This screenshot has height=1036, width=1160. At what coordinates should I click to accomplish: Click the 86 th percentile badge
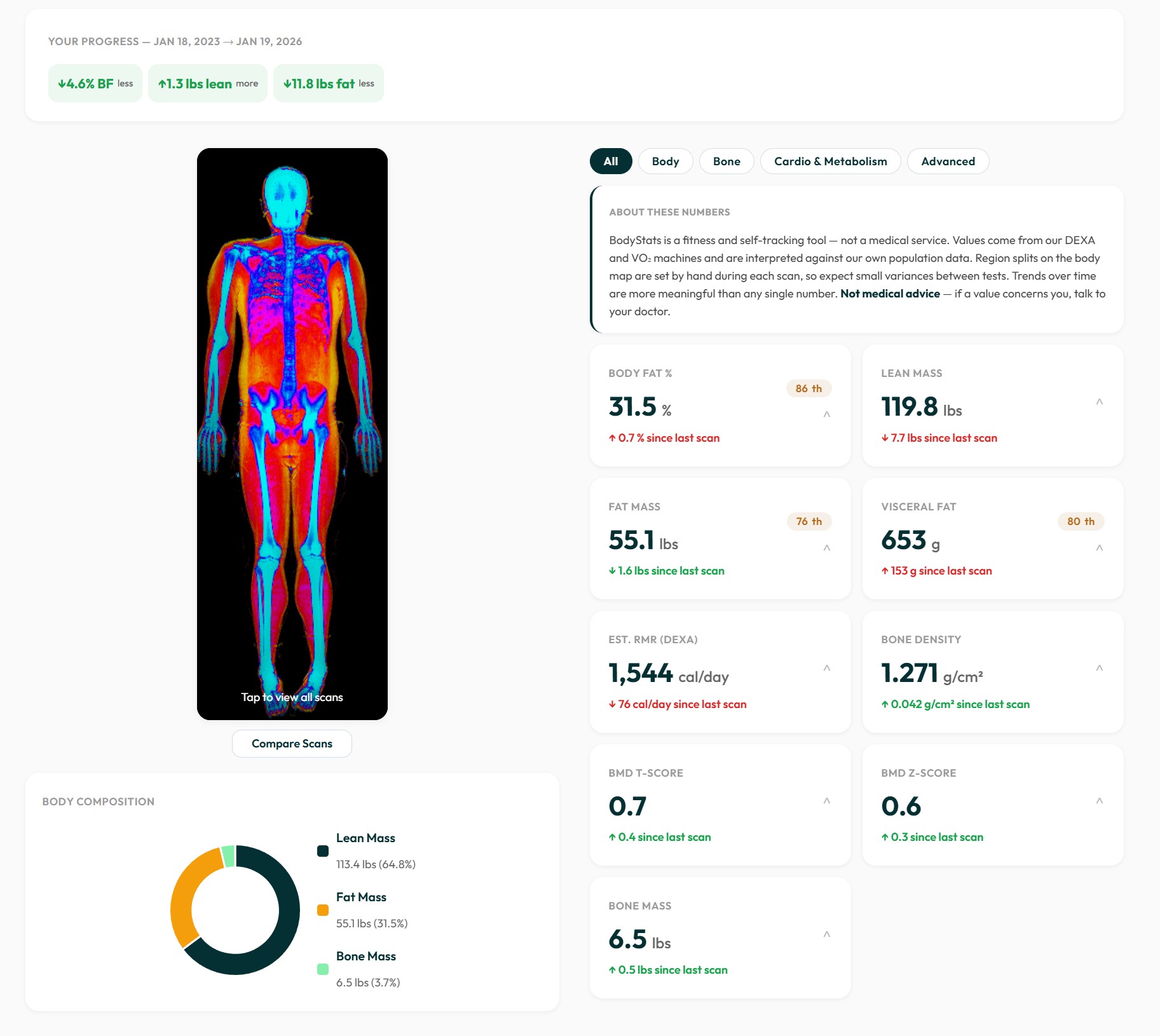(x=809, y=388)
